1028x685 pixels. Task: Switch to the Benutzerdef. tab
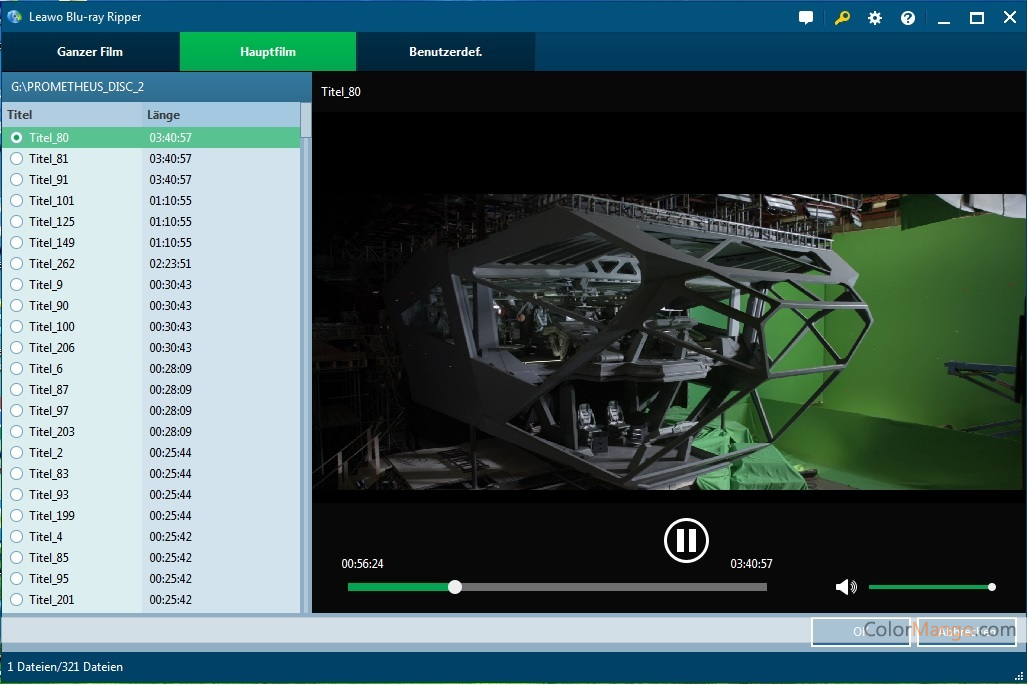[x=445, y=52]
